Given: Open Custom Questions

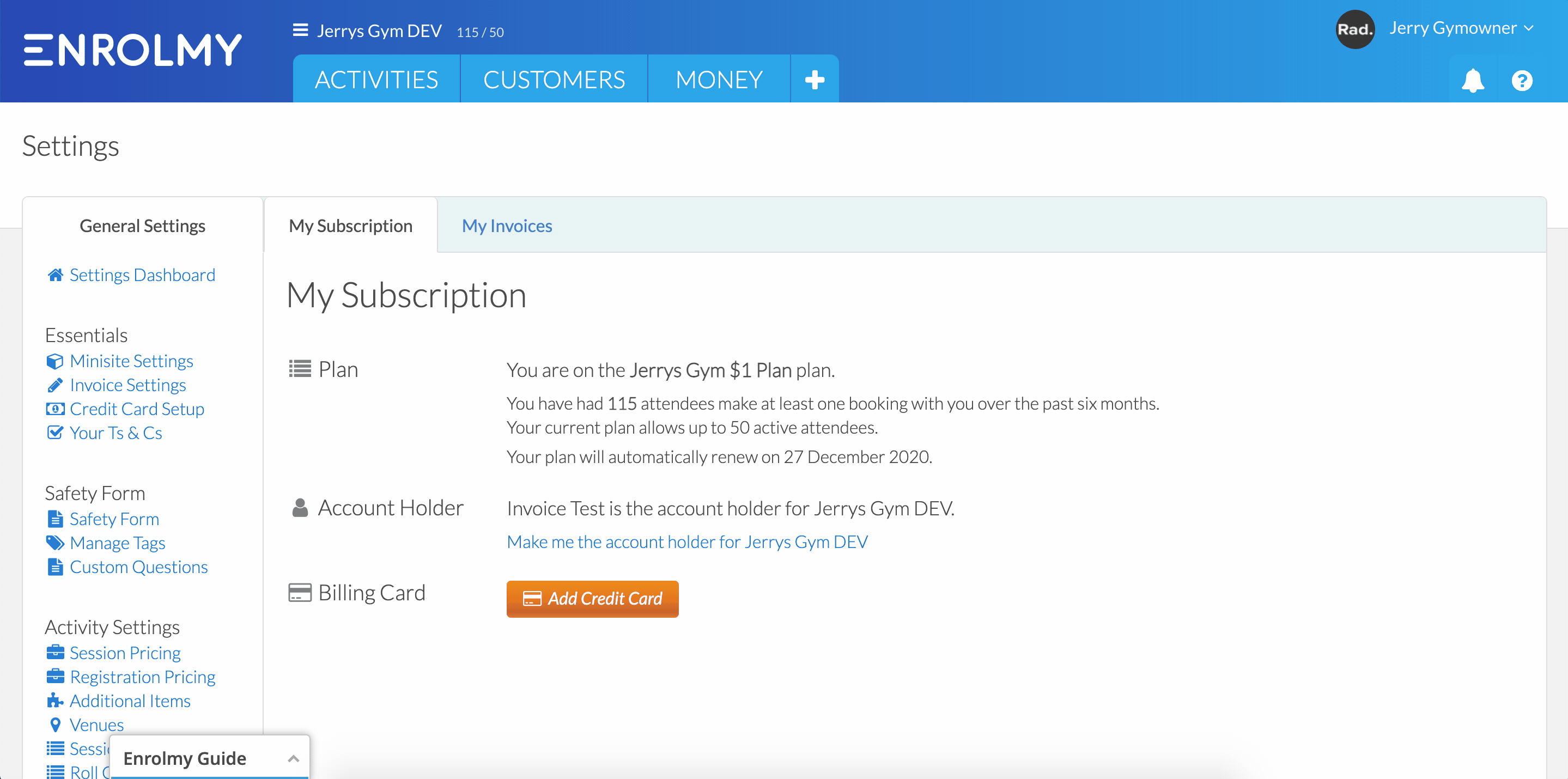Looking at the screenshot, I should 139,567.
